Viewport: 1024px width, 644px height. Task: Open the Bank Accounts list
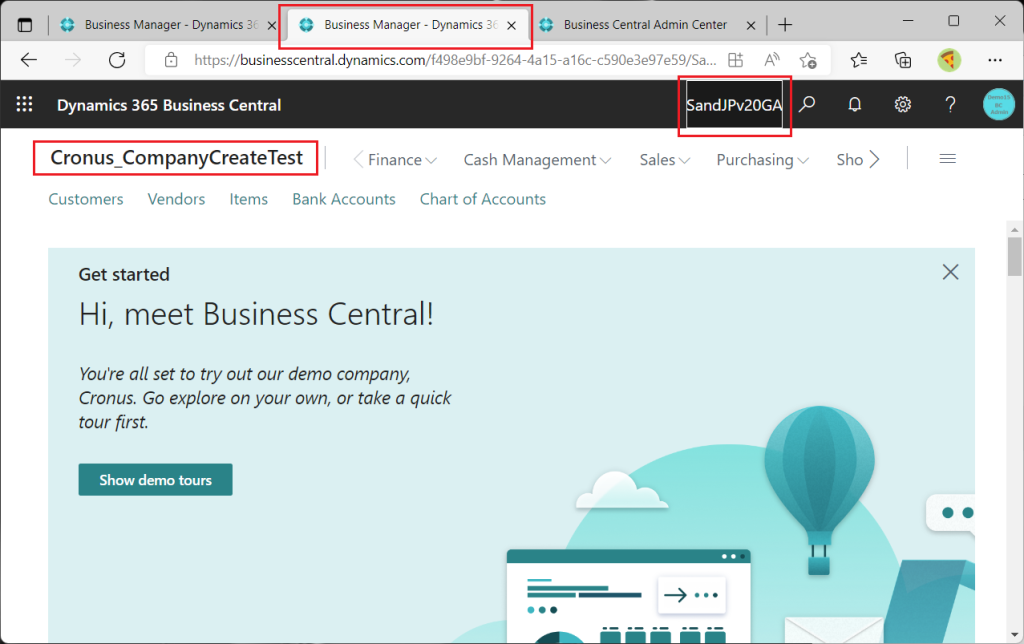tap(344, 199)
